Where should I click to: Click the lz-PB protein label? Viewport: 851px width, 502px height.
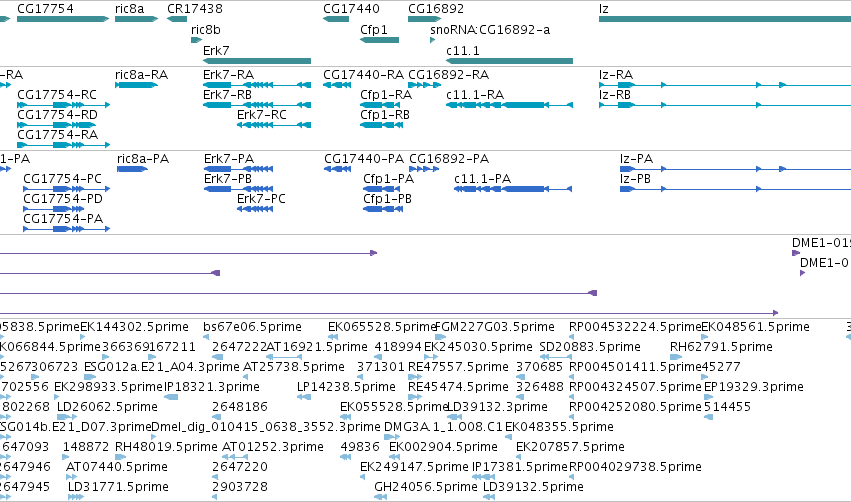coord(635,179)
